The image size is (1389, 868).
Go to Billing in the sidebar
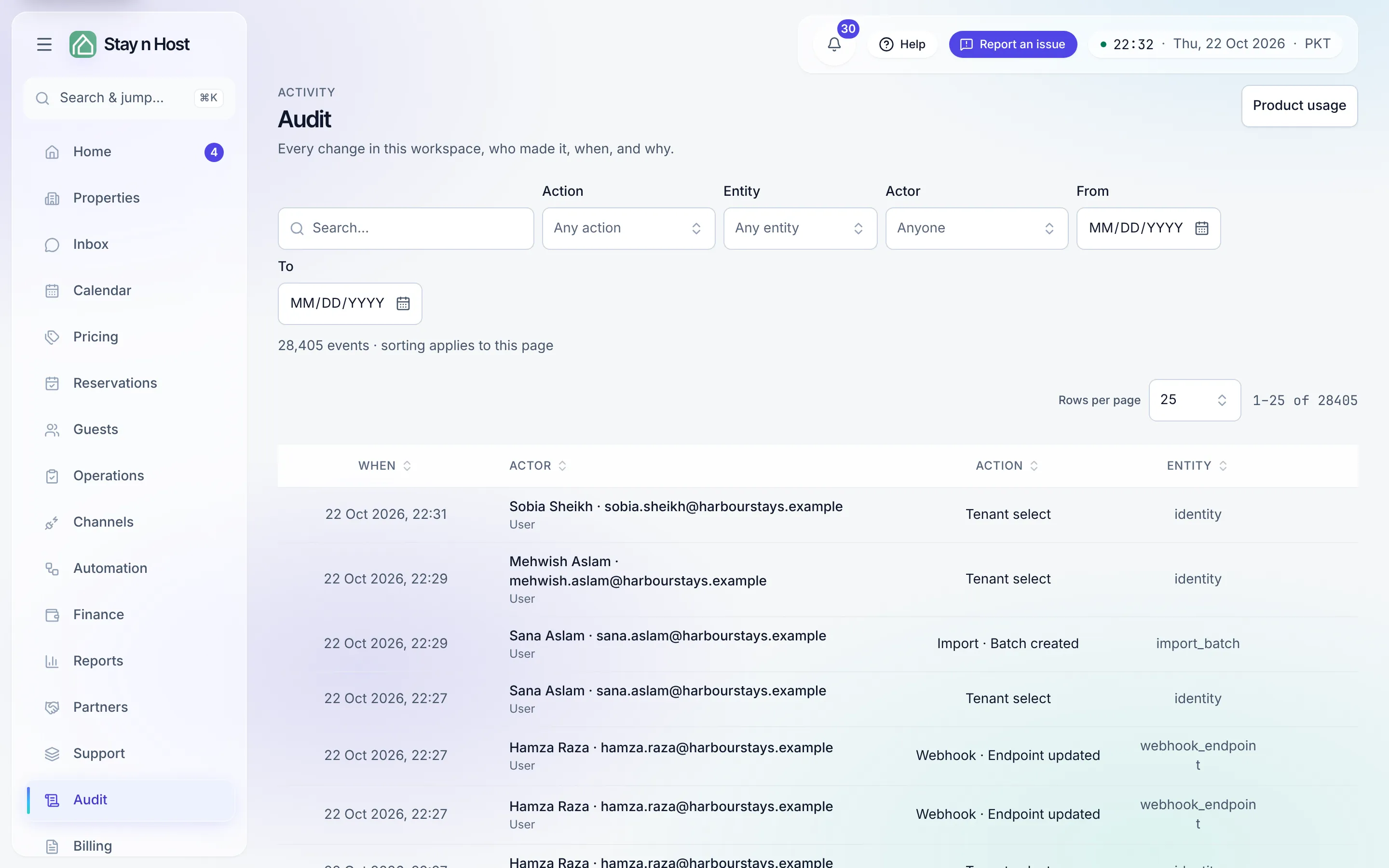130,846
